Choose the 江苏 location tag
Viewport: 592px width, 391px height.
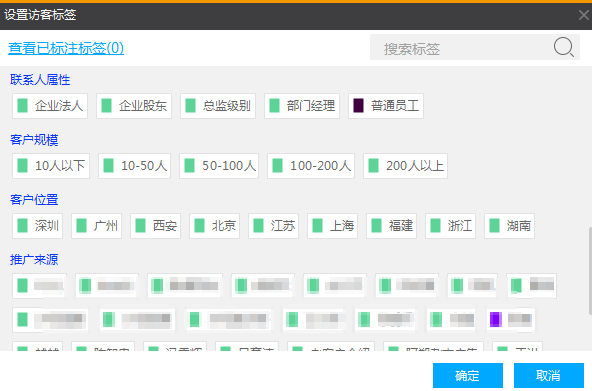273,226
